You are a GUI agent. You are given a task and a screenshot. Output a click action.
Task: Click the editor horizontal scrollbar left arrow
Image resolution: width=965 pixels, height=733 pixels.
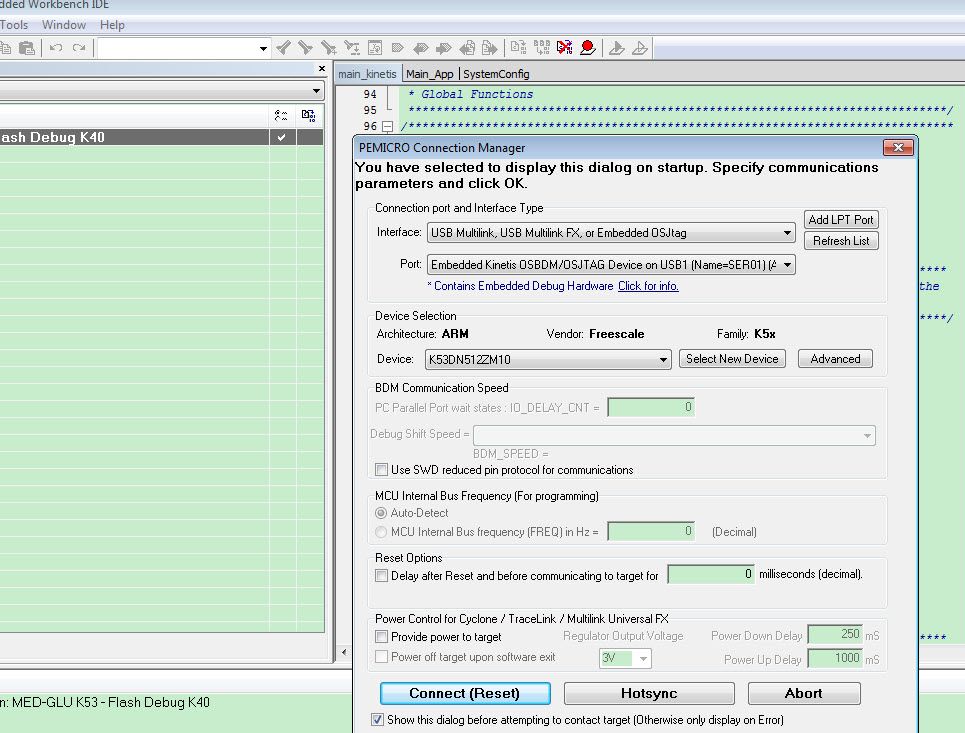click(x=344, y=652)
